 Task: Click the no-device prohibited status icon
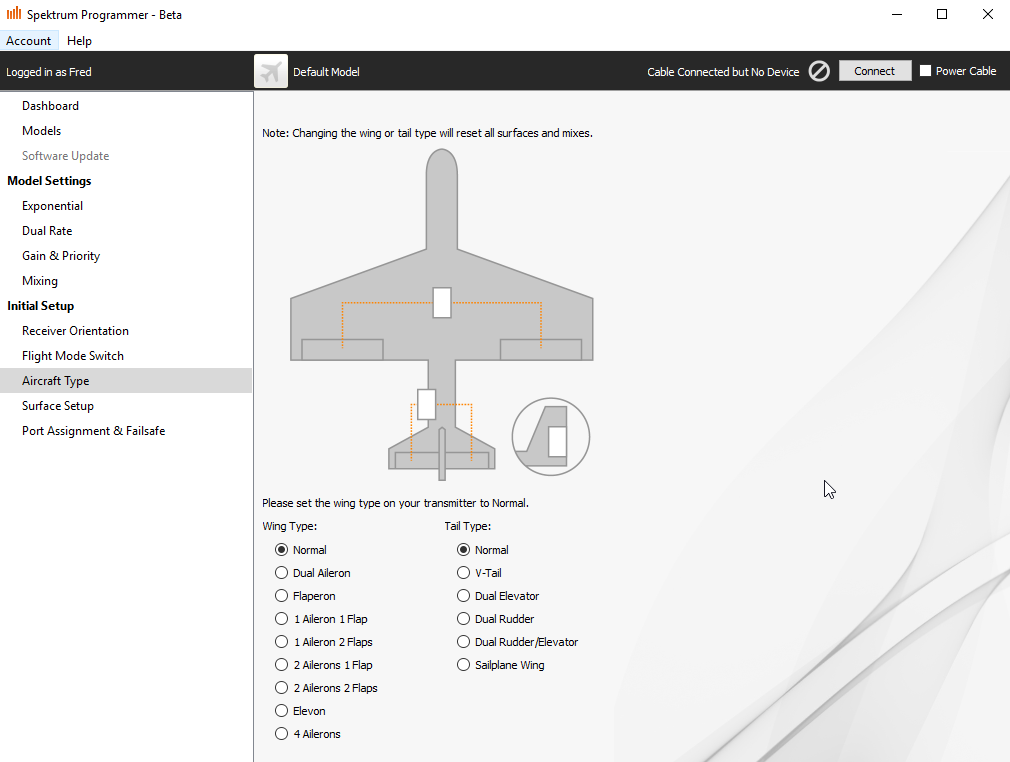[819, 71]
